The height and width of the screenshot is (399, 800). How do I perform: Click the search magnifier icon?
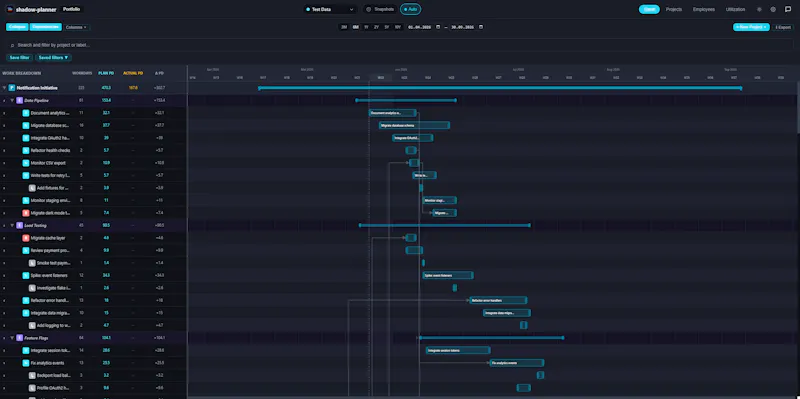[12, 45]
